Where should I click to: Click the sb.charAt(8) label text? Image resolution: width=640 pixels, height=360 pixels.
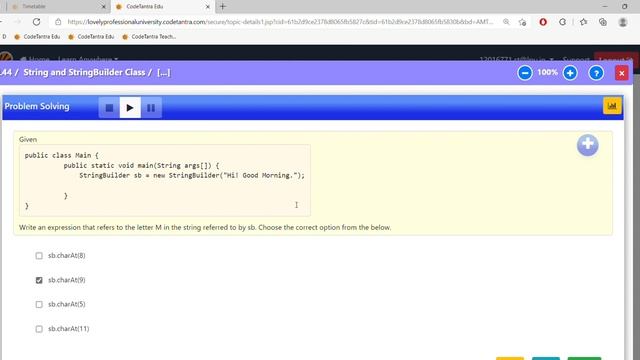pyautogui.click(x=67, y=256)
